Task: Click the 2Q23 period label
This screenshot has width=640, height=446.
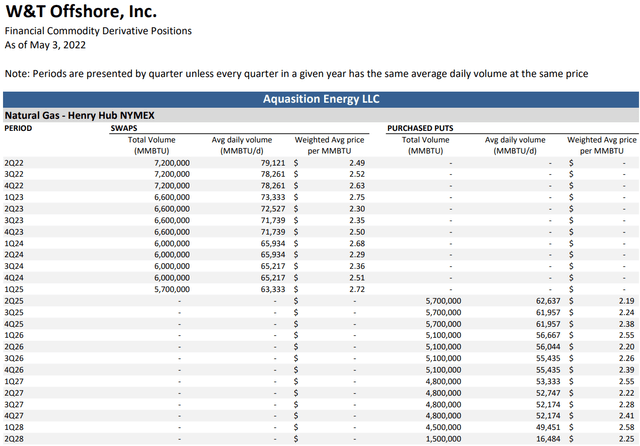Action: (x=14, y=209)
